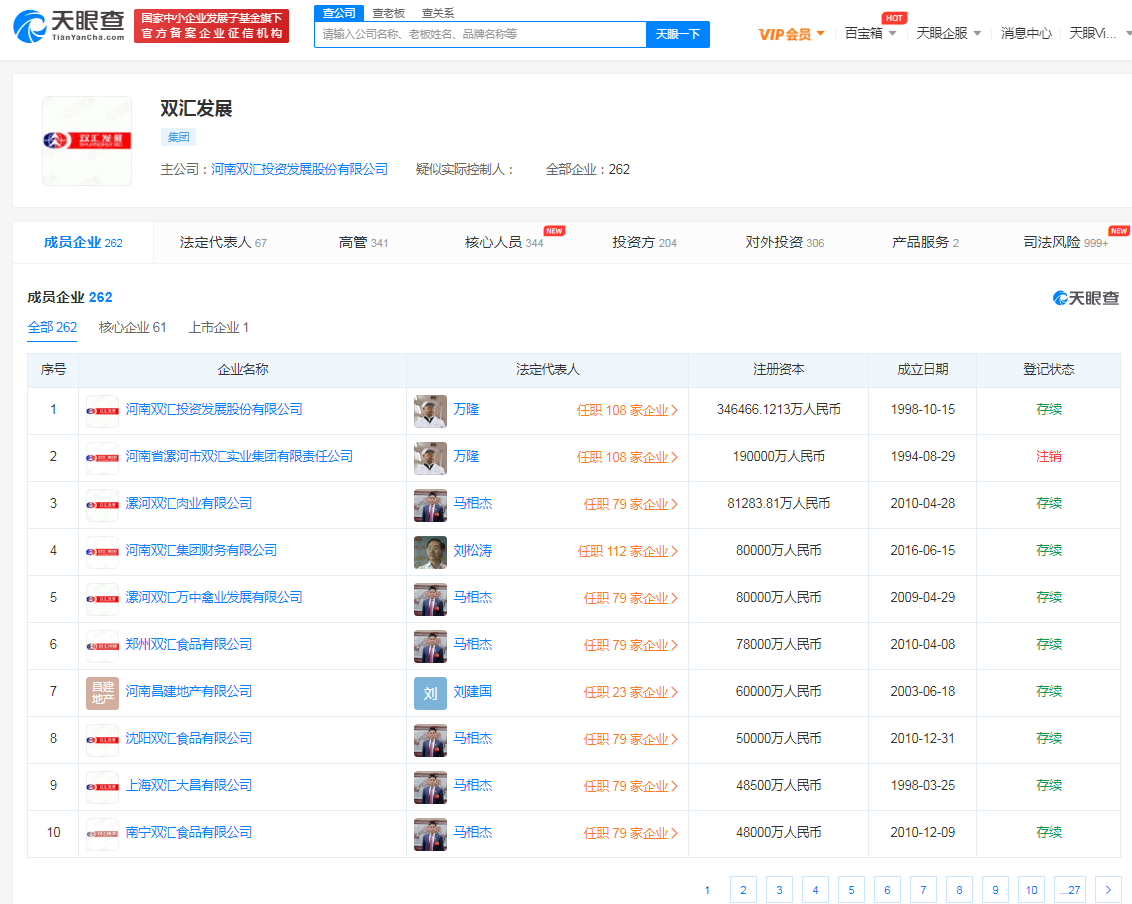Open 万隆 profile link in row 2

click(x=466, y=456)
